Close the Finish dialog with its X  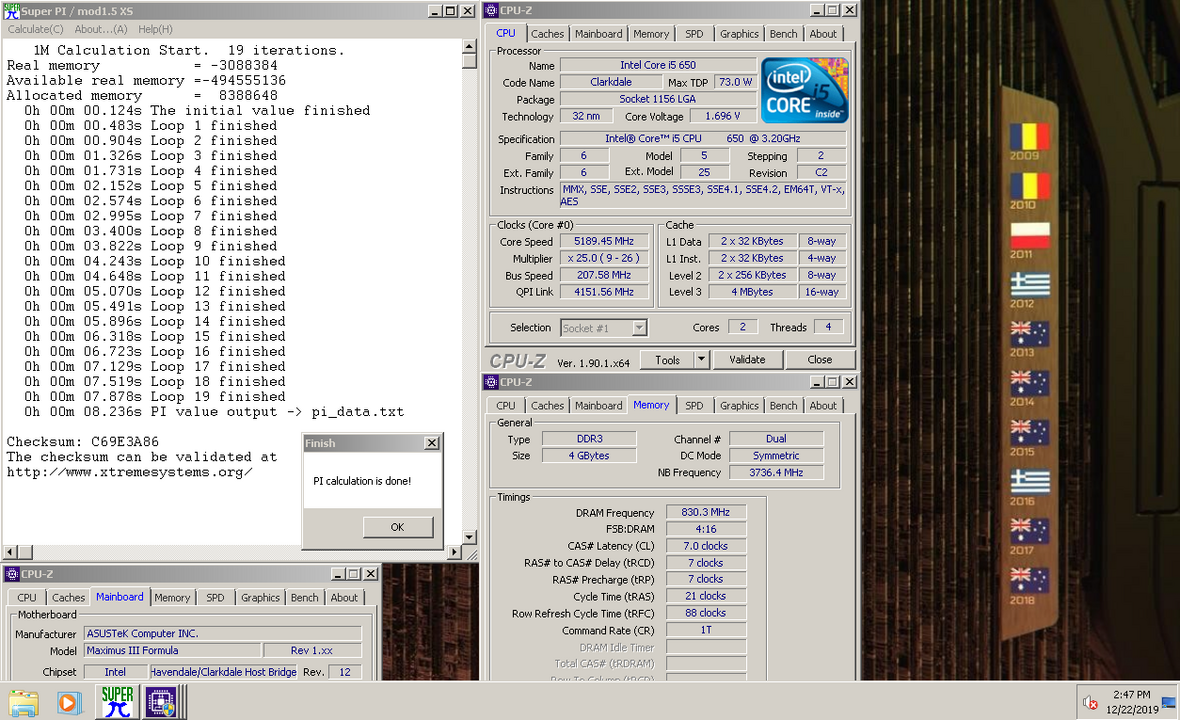point(432,443)
